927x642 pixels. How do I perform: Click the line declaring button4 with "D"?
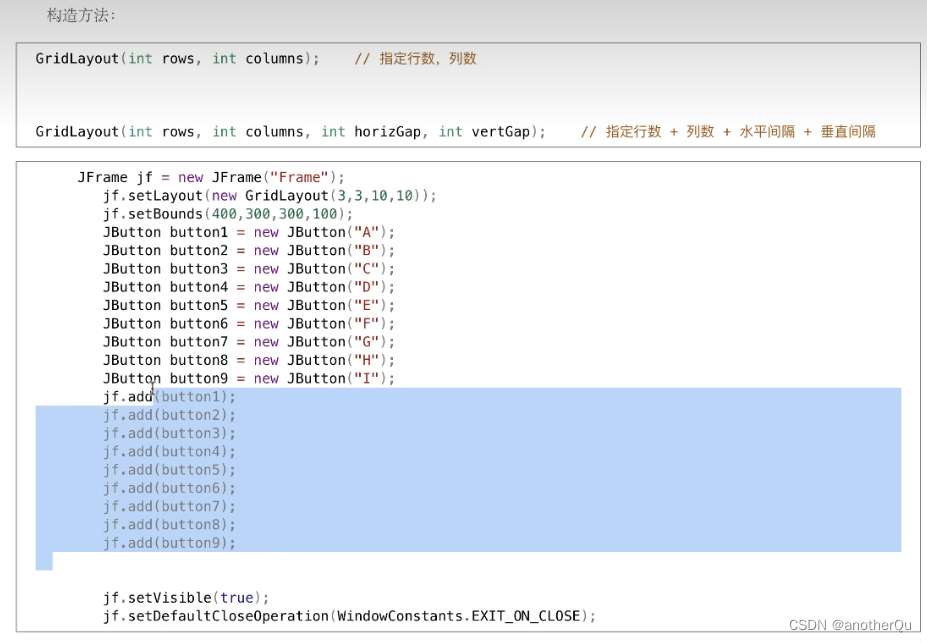pos(249,287)
